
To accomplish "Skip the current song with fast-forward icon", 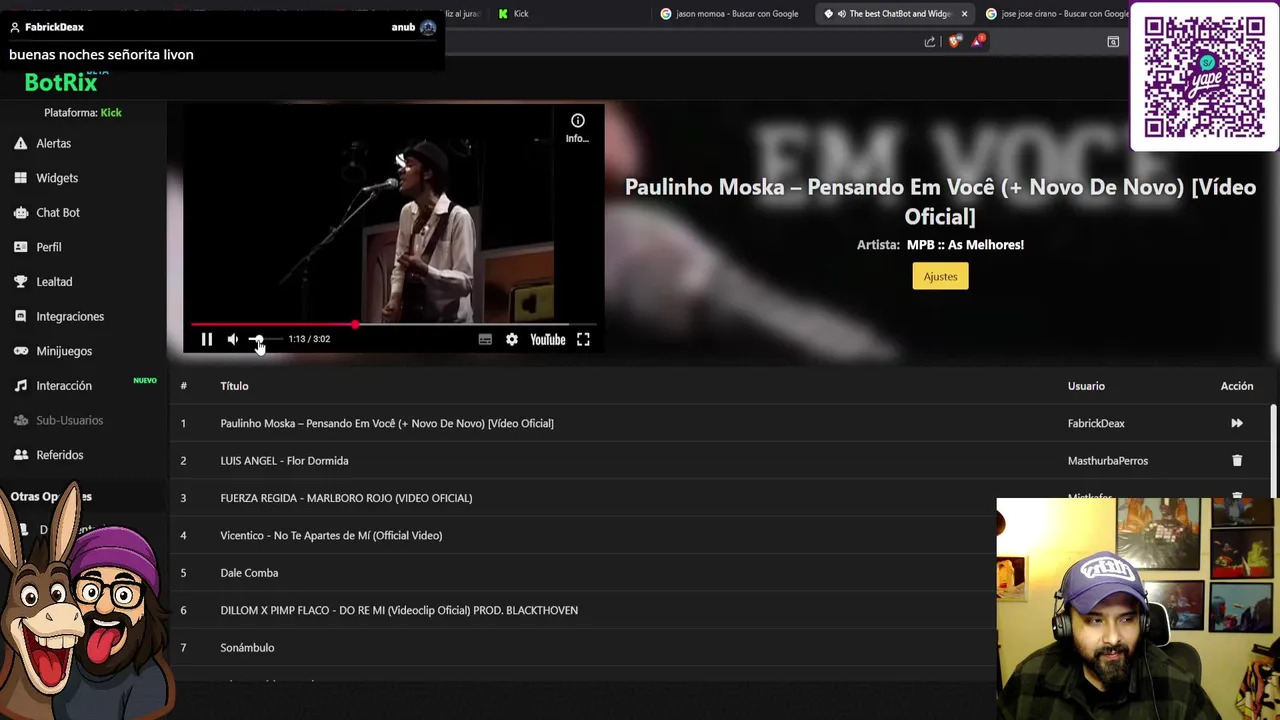I will 1237,423.
